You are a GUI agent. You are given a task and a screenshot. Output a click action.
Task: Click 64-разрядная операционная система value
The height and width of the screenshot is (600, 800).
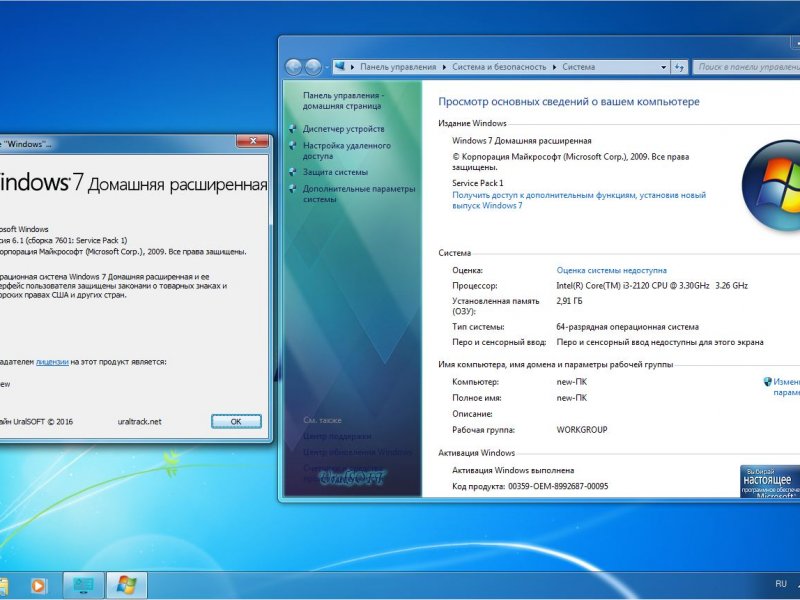[x=628, y=327]
